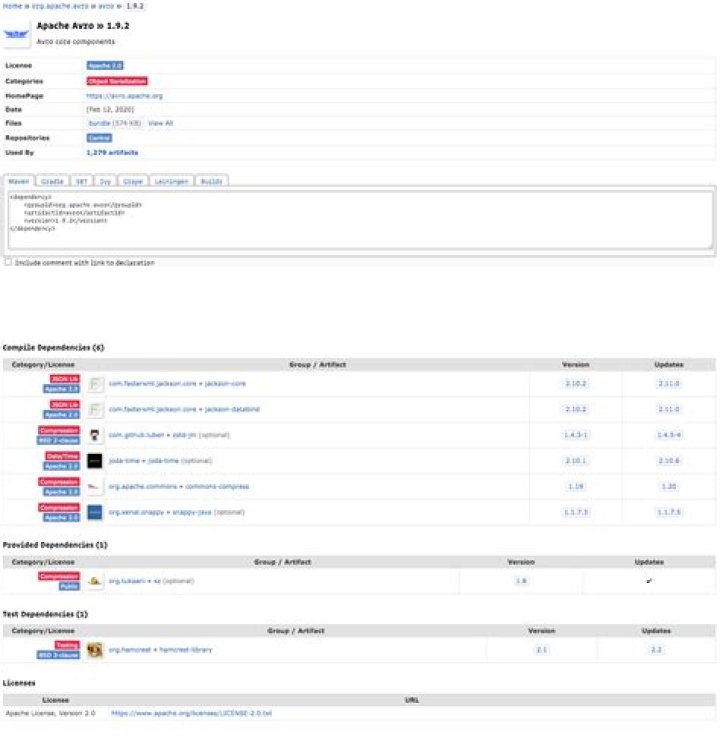Click the jackson-core artifact icon
Image resolution: width=720 pixels, height=747 pixels.
click(95, 384)
